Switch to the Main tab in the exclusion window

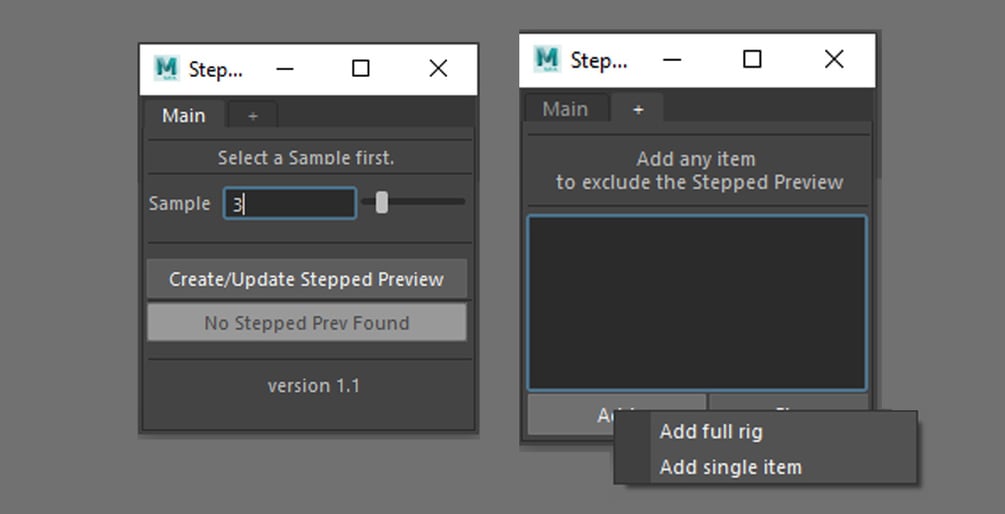coord(565,109)
